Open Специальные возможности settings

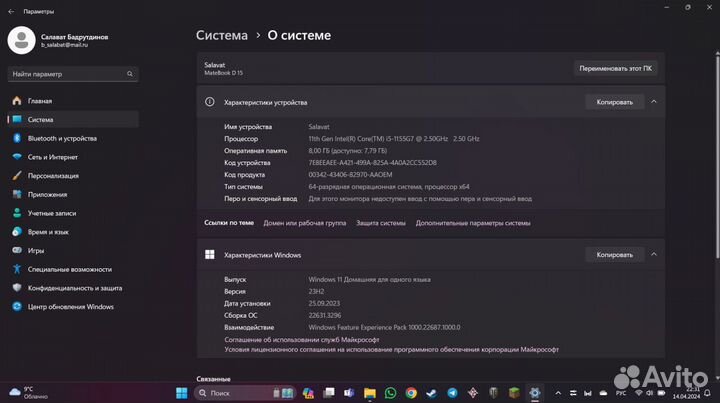click(73, 269)
